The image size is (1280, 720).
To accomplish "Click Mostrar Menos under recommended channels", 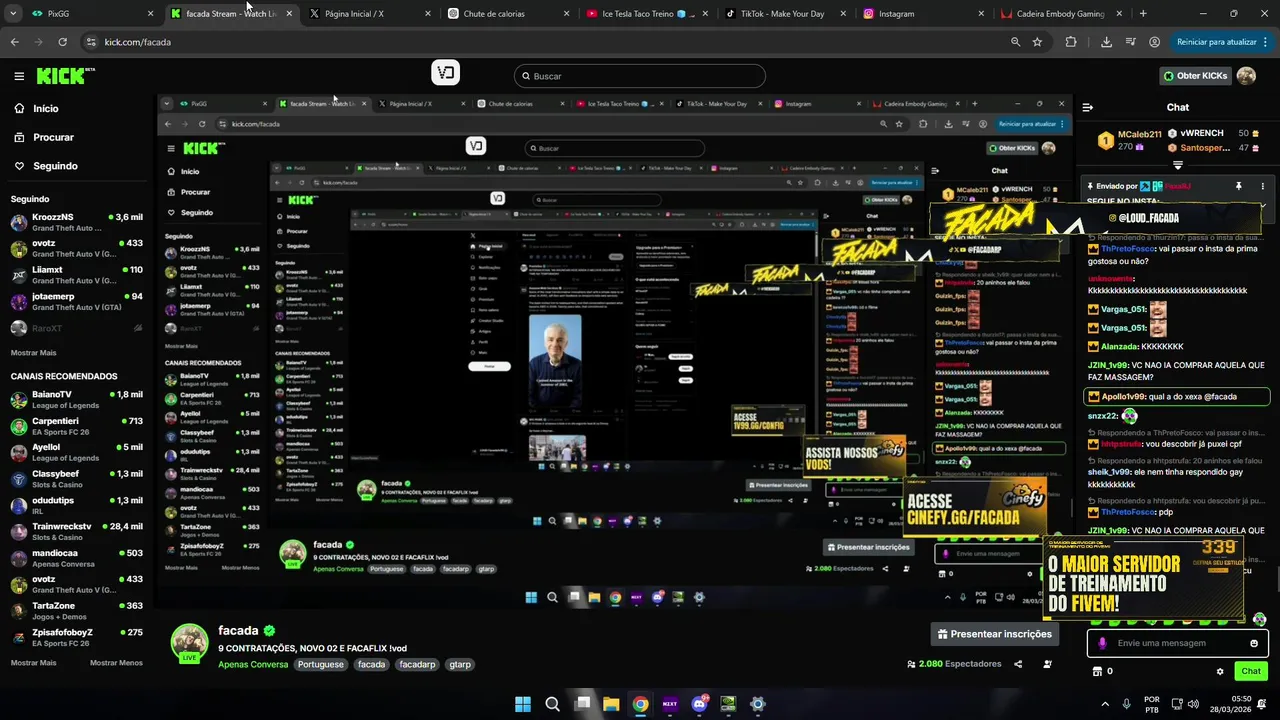I will point(116,663).
